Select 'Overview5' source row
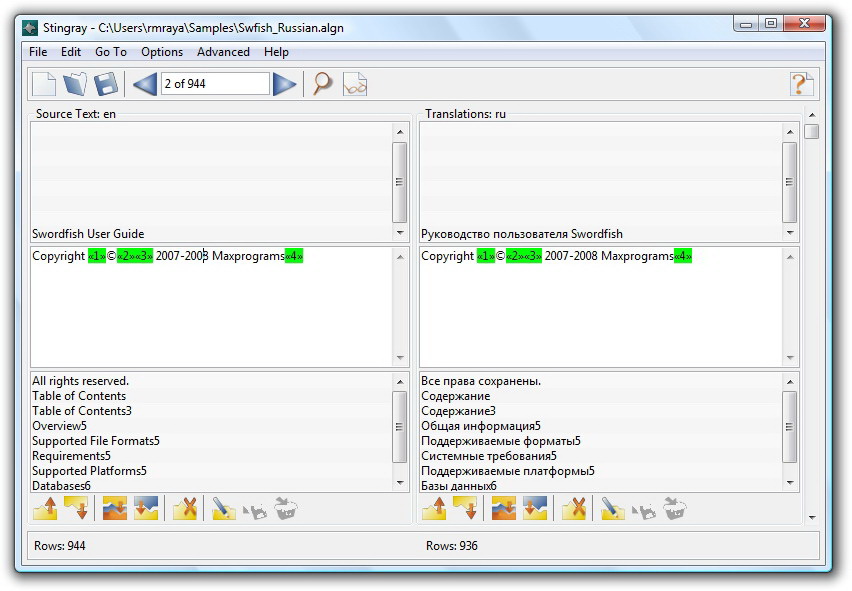The height and width of the screenshot is (591, 852). point(211,426)
